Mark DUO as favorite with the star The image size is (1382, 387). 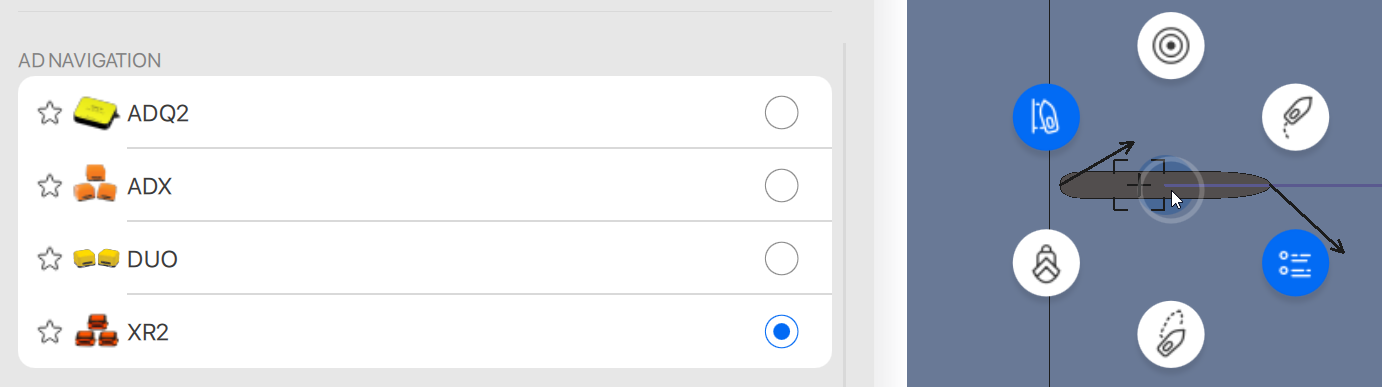pos(50,259)
